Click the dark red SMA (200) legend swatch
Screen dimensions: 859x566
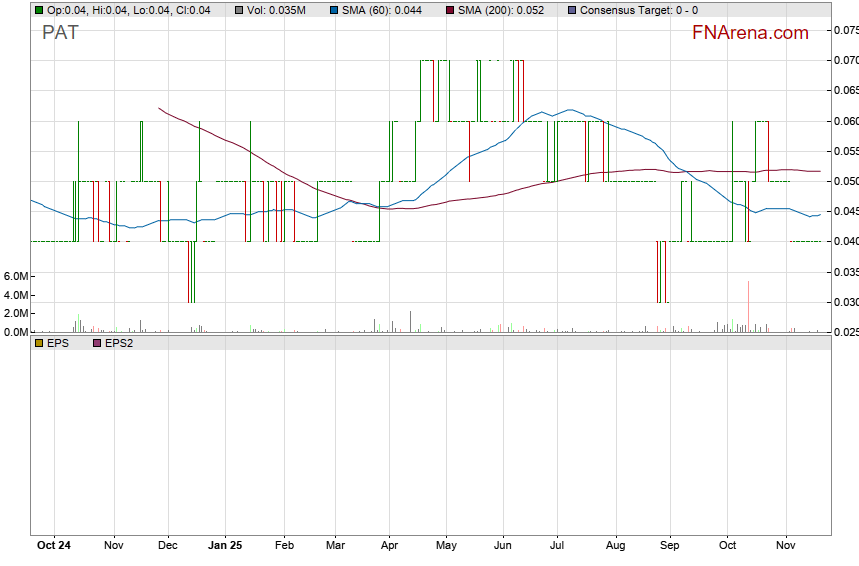tap(448, 10)
